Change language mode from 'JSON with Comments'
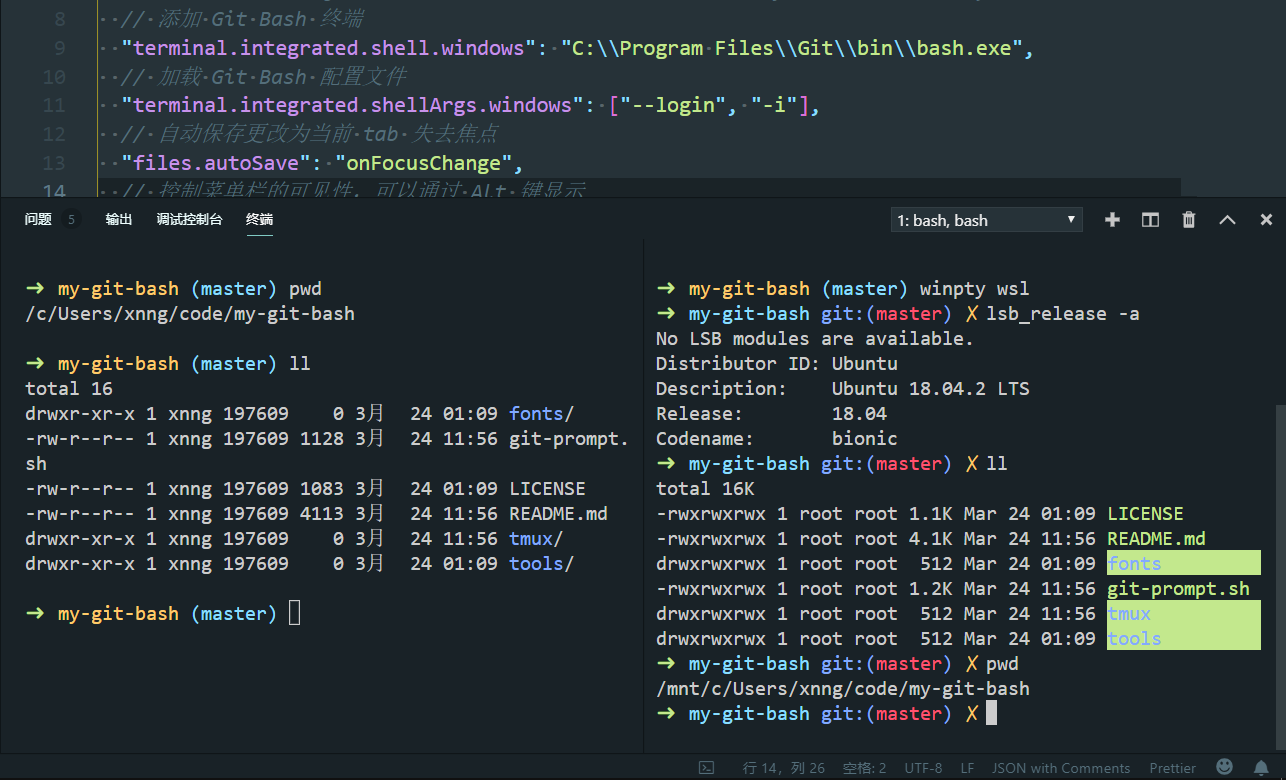Screen dimensions: 1286x780 click(1061, 767)
